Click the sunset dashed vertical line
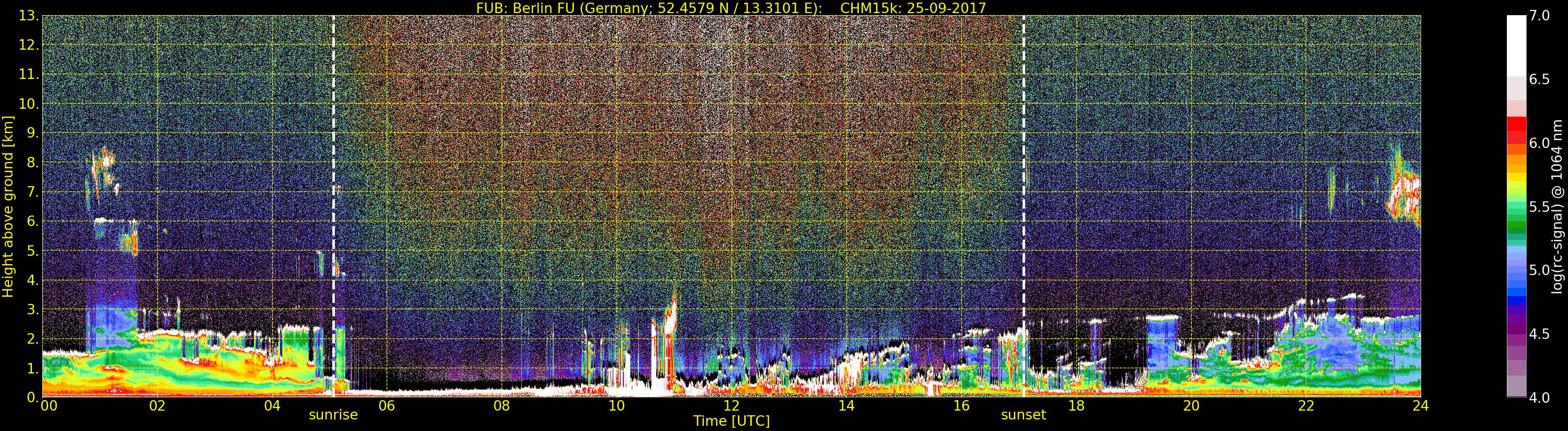Image resolution: width=1568 pixels, height=431 pixels. pyautogui.click(x=1024, y=206)
